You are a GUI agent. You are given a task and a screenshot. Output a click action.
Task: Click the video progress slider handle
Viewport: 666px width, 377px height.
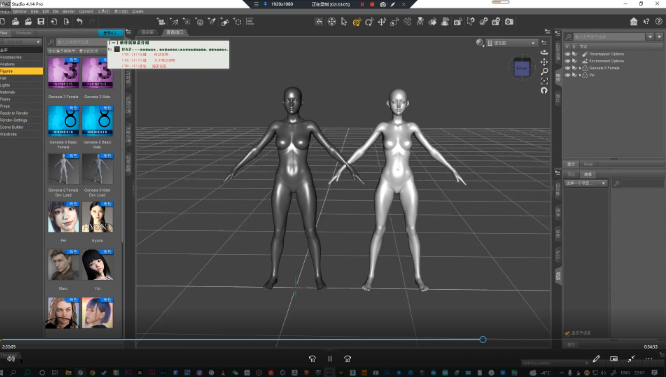point(483,340)
